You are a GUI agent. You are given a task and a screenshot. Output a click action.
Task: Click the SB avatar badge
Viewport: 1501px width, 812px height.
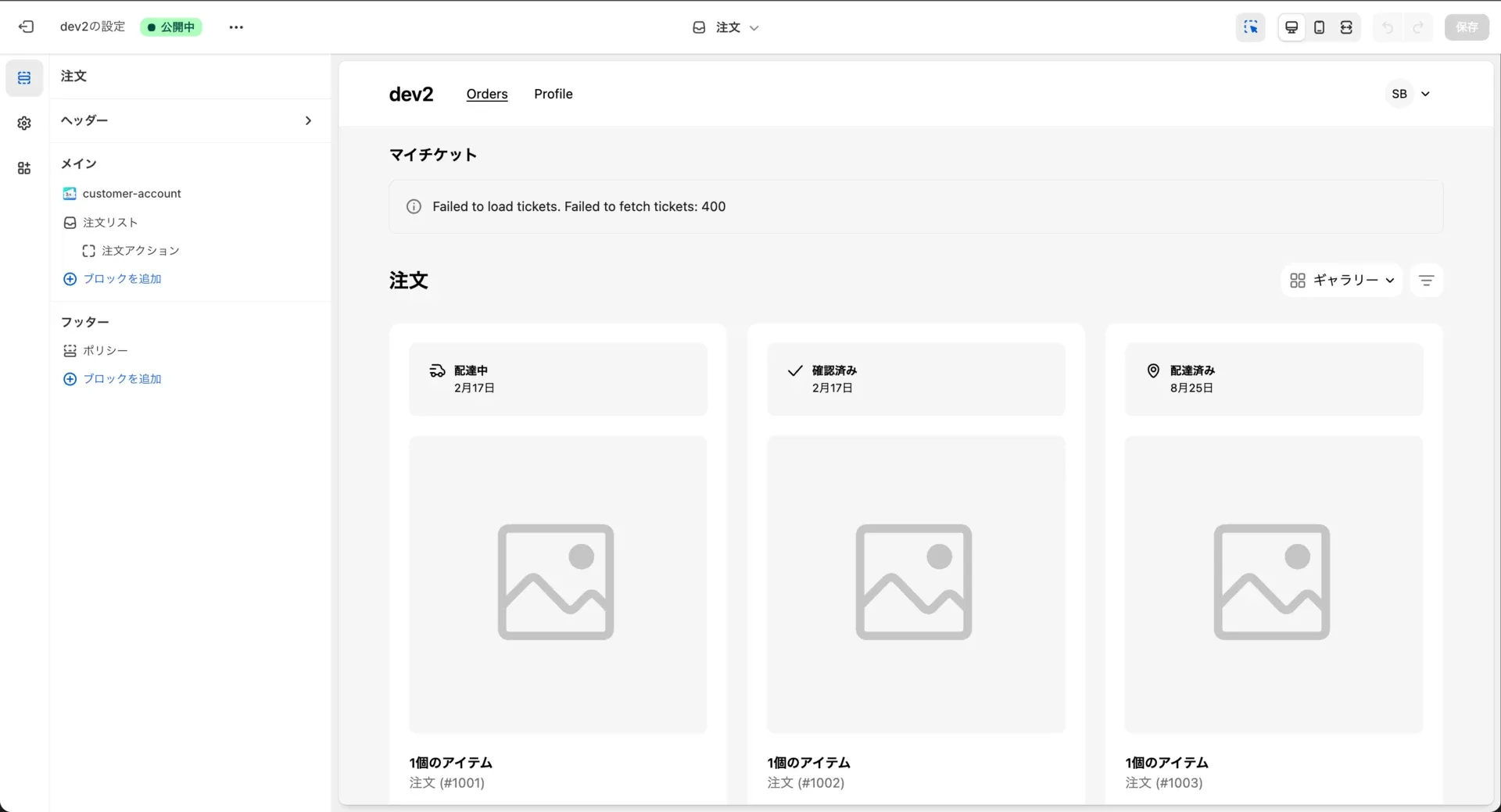(x=1399, y=94)
